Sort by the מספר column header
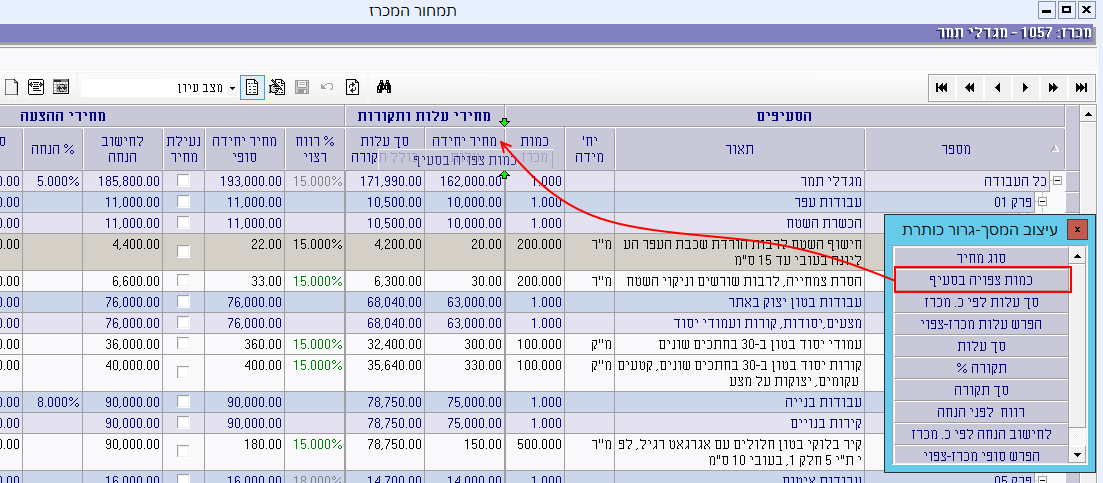Screen dimensions: 1103x483 tap(964, 148)
